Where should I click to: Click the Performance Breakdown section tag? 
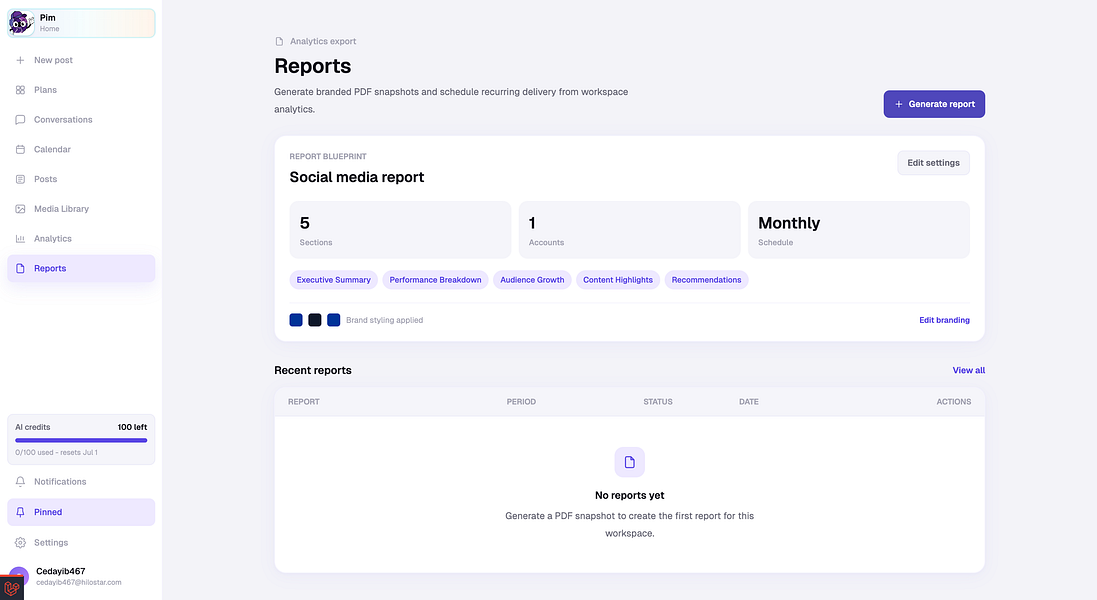tap(435, 280)
